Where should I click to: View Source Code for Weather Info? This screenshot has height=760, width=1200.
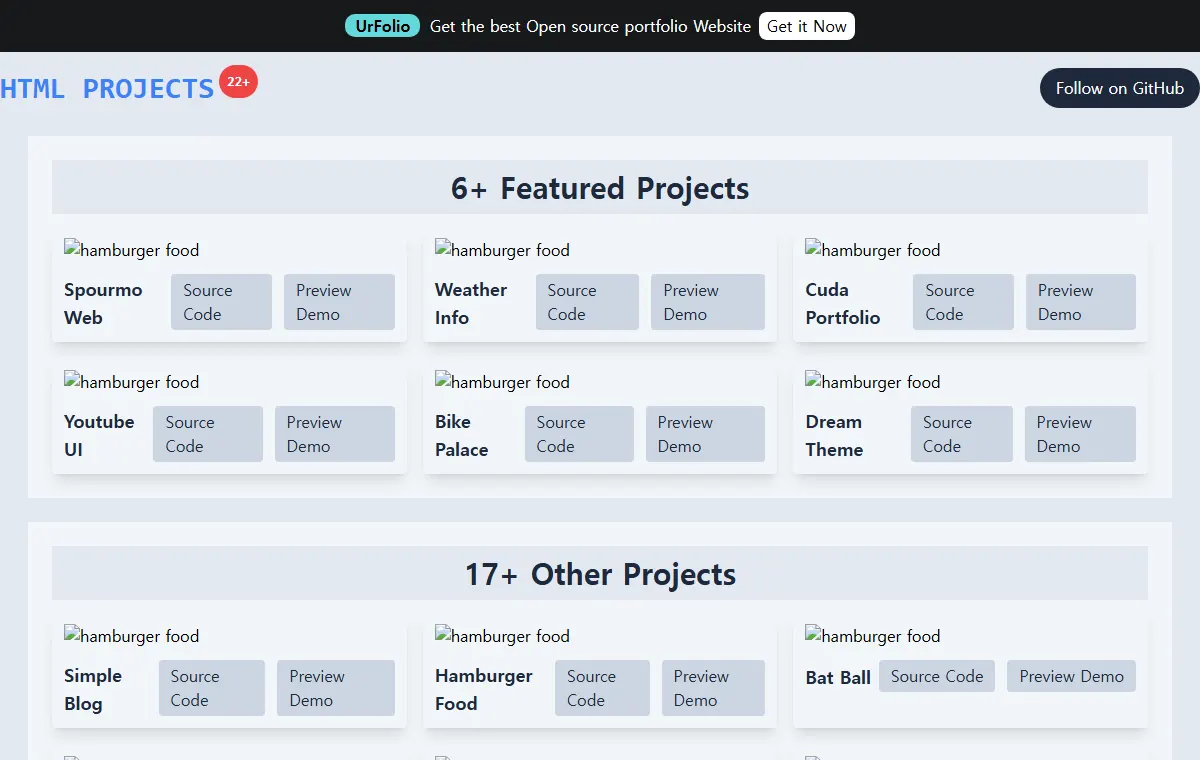(587, 302)
